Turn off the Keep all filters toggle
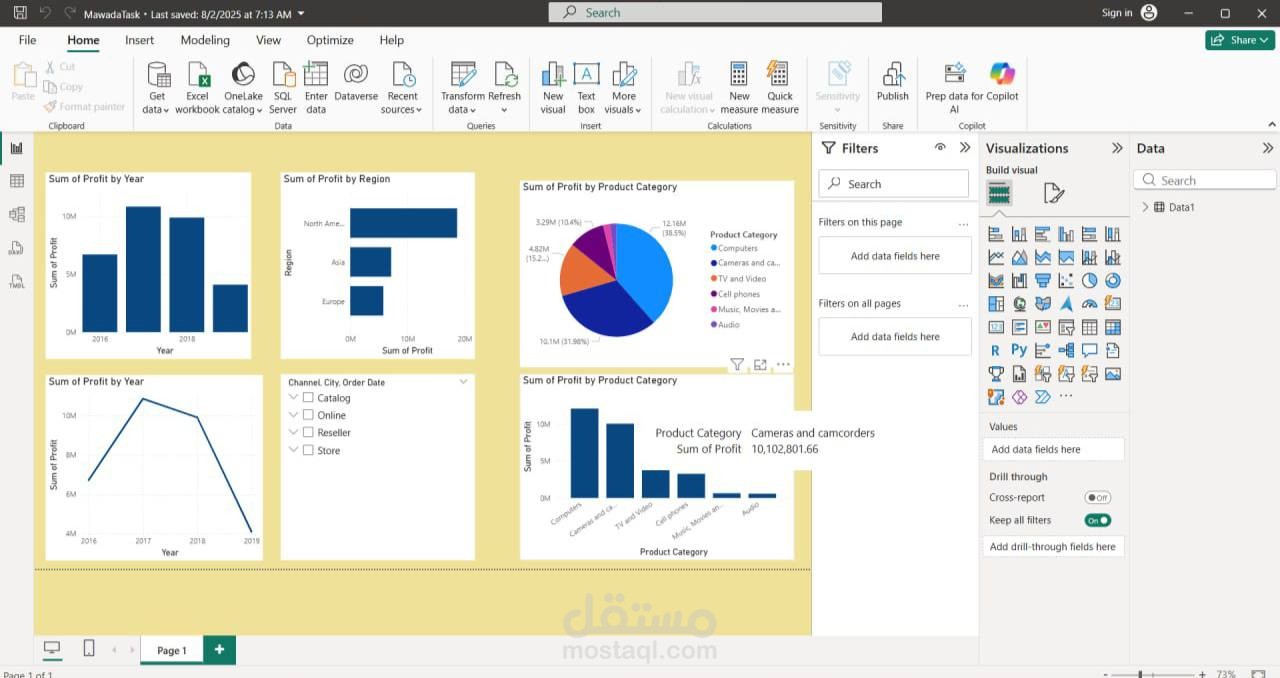Screen dimensions: 1280x678 [1097, 520]
